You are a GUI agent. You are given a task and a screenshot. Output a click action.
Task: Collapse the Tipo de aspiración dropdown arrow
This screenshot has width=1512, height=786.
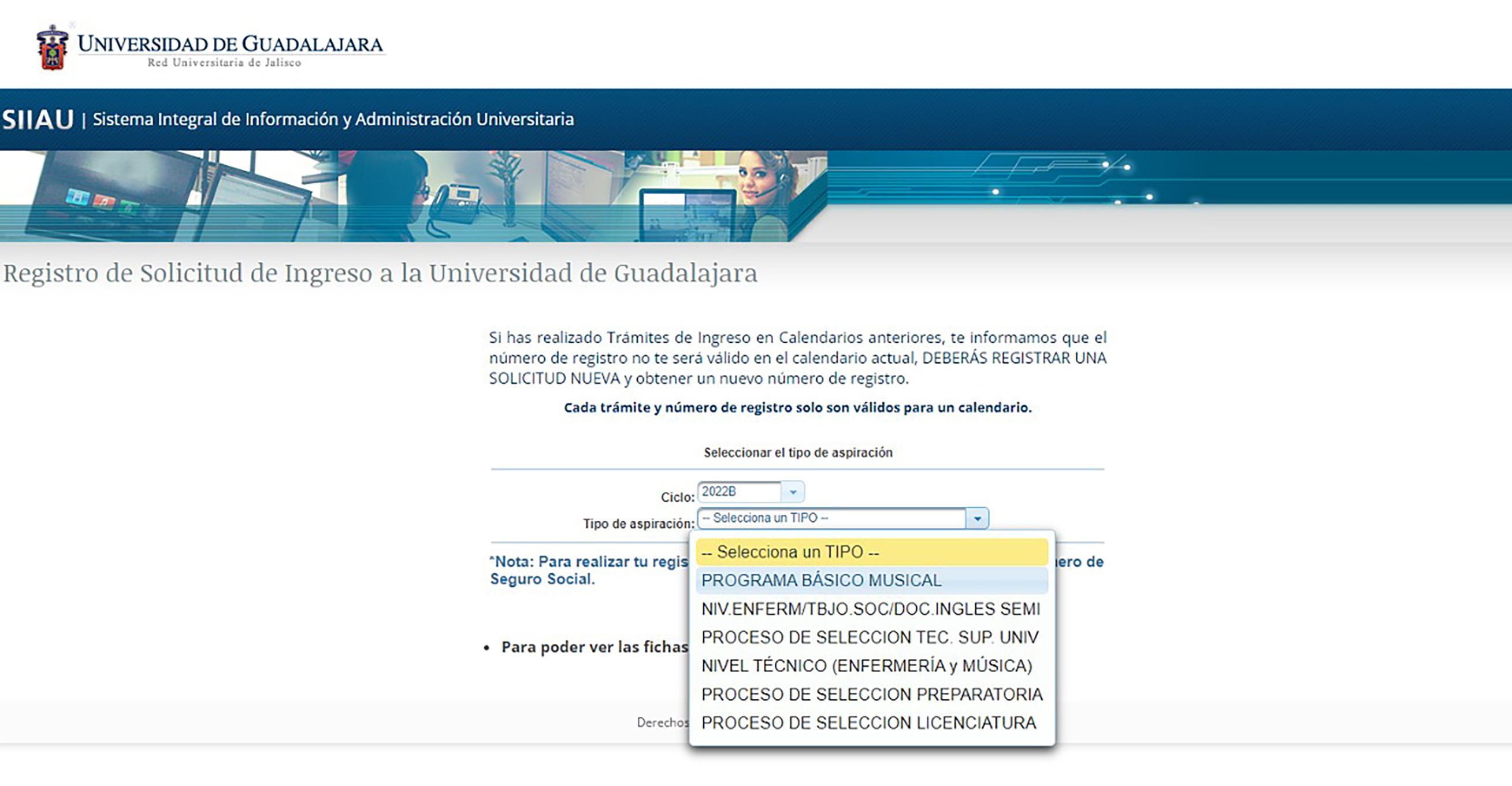pyautogui.click(x=976, y=518)
